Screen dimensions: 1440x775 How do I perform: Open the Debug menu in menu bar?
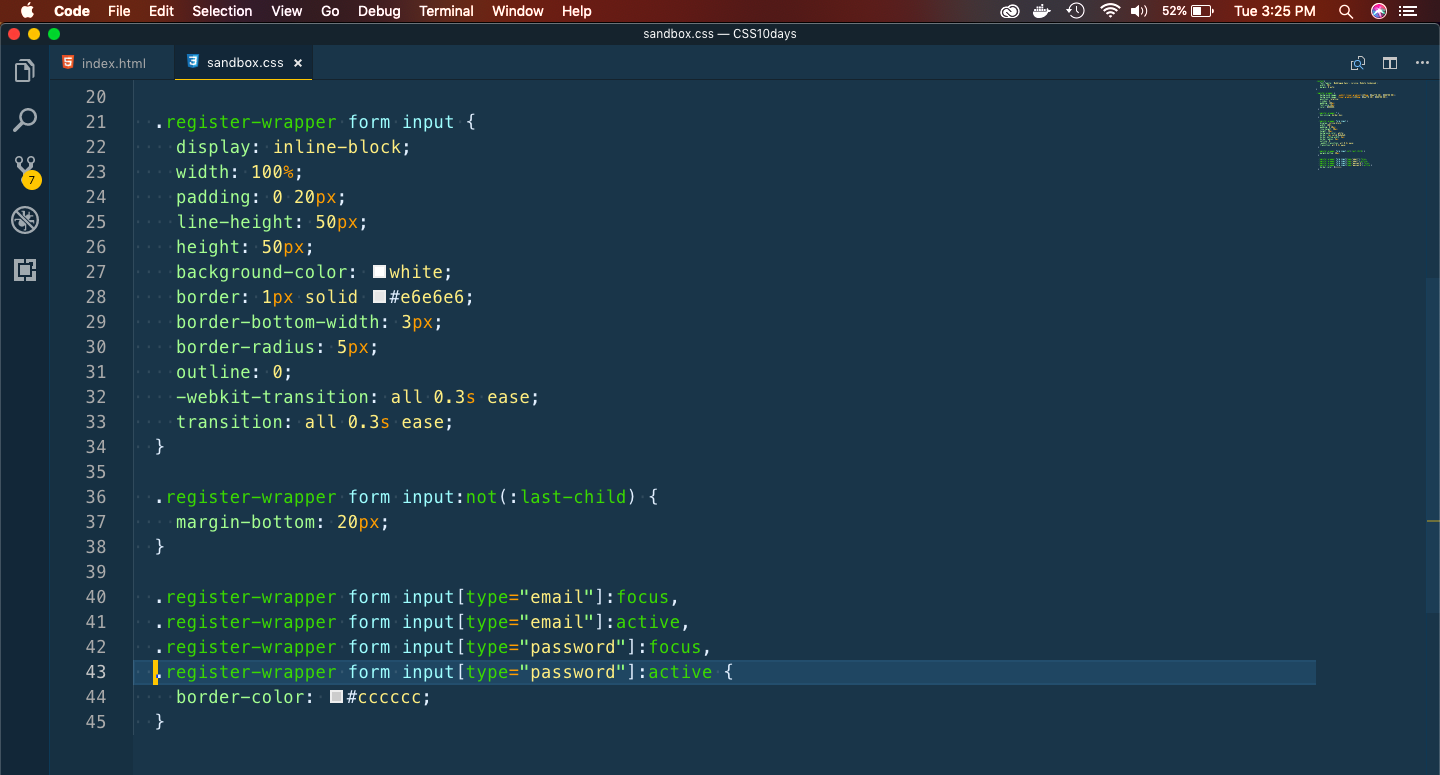(379, 11)
